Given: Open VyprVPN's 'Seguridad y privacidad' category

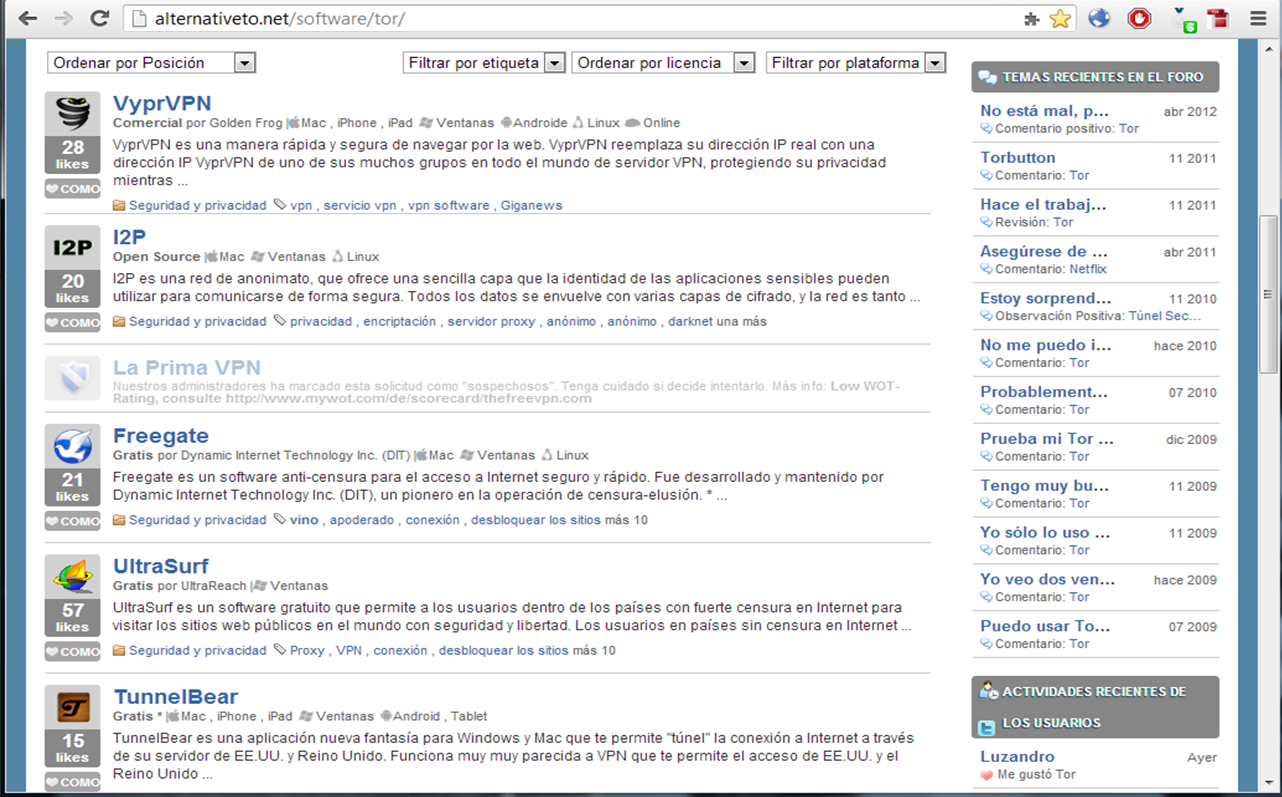Looking at the screenshot, I should click(198, 205).
